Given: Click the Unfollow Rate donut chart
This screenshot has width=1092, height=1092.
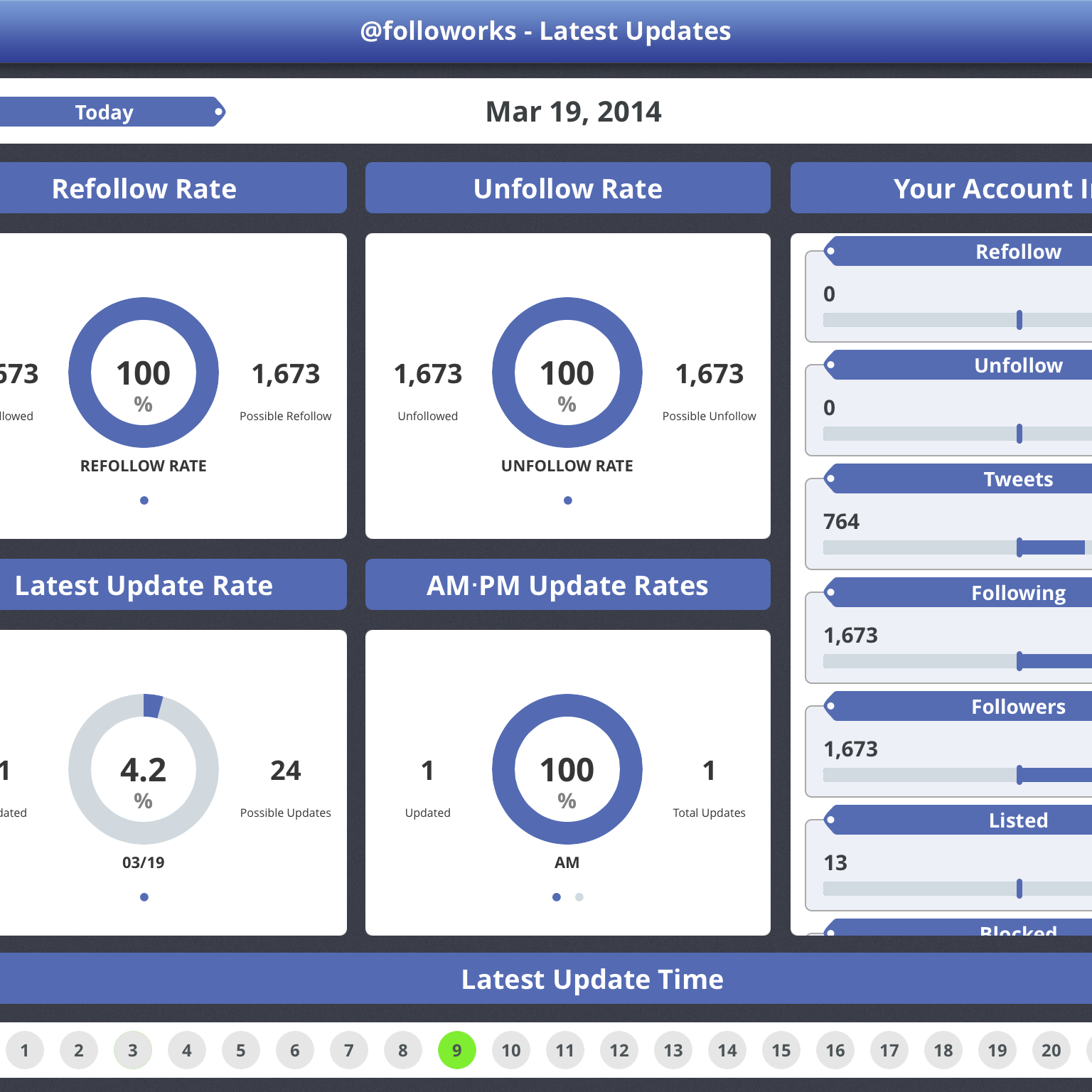Looking at the screenshot, I should tap(567, 373).
